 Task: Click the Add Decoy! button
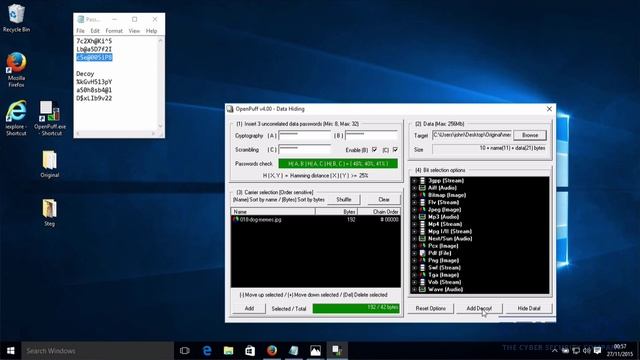coord(479,309)
